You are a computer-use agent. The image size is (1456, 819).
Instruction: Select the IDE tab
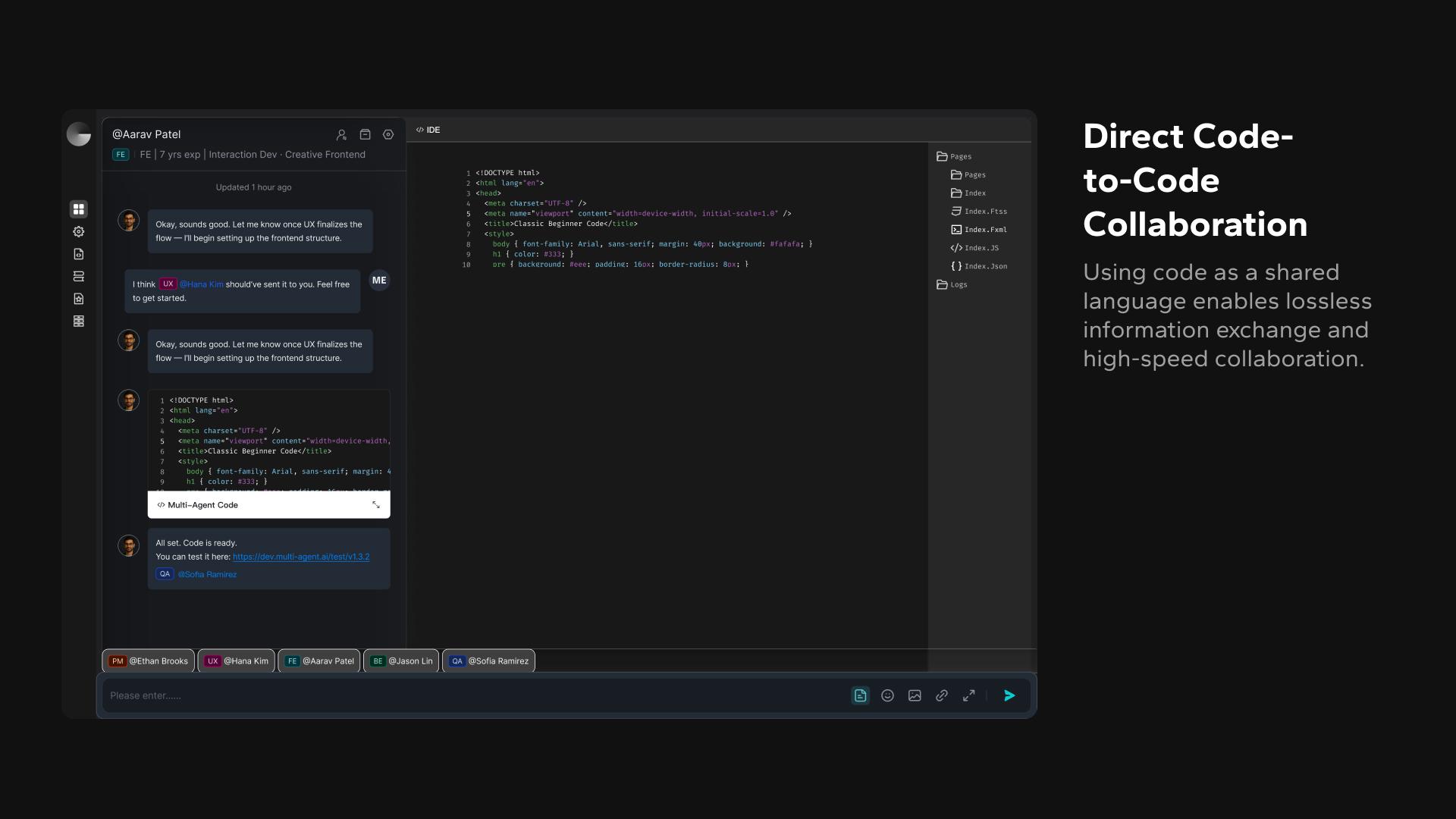coord(428,130)
